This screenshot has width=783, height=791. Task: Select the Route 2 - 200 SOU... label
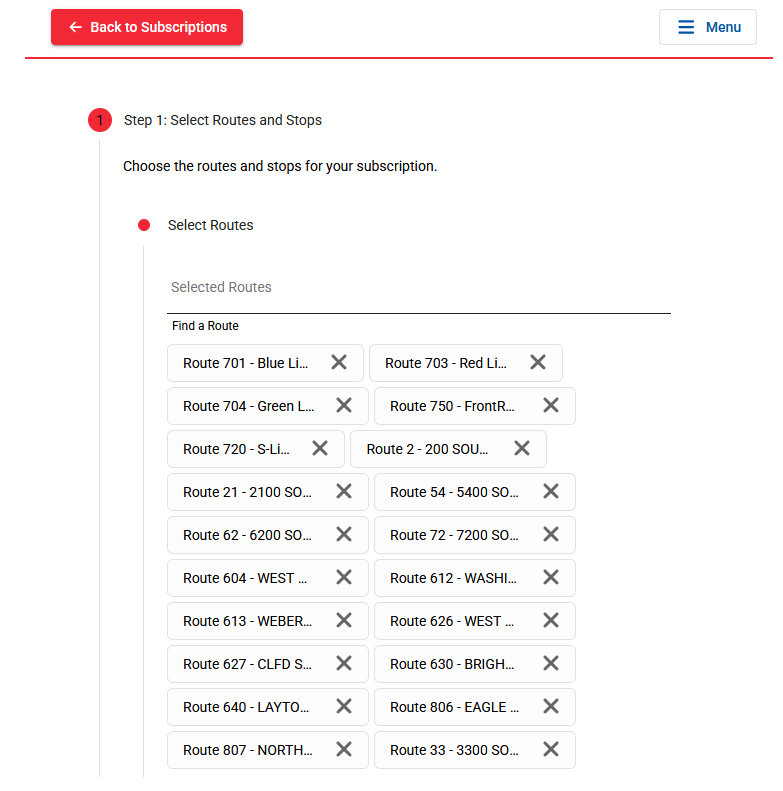[427, 449]
